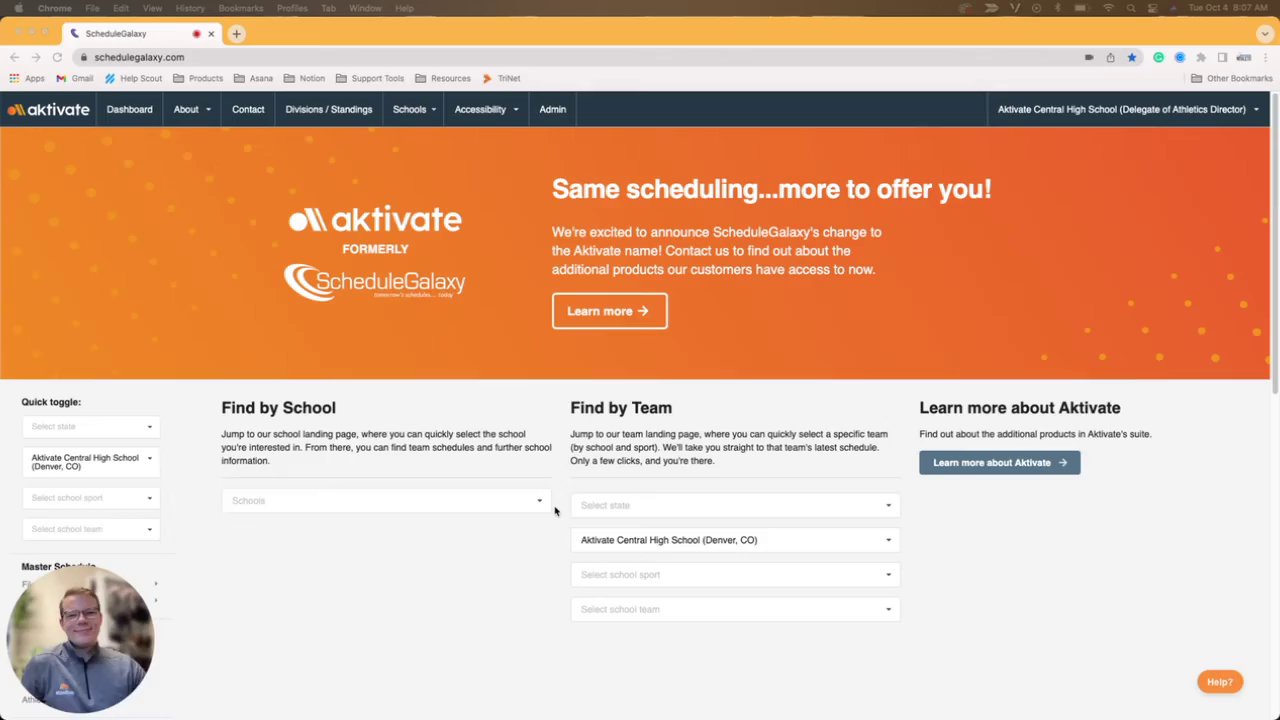Image resolution: width=1280 pixels, height=720 pixels.
Task: Go to Dashboard in the navbar
Action: coord(130,109)
